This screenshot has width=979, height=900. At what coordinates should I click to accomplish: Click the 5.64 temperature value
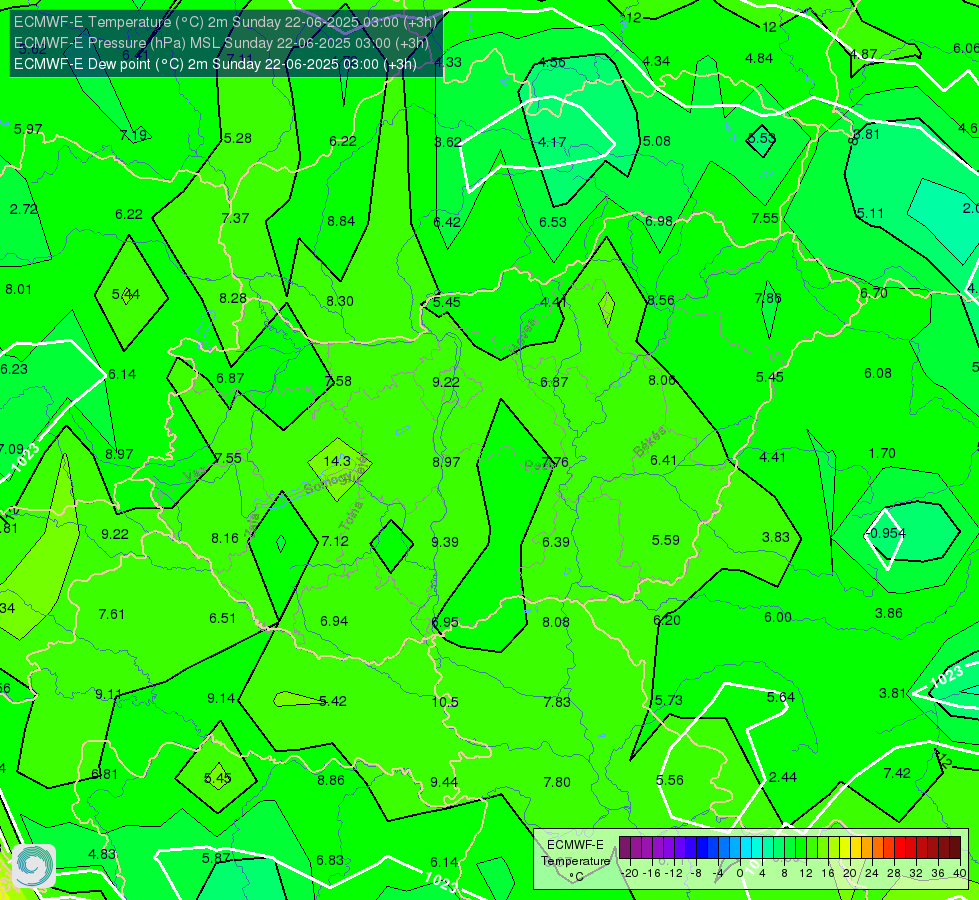click(780, 697)
